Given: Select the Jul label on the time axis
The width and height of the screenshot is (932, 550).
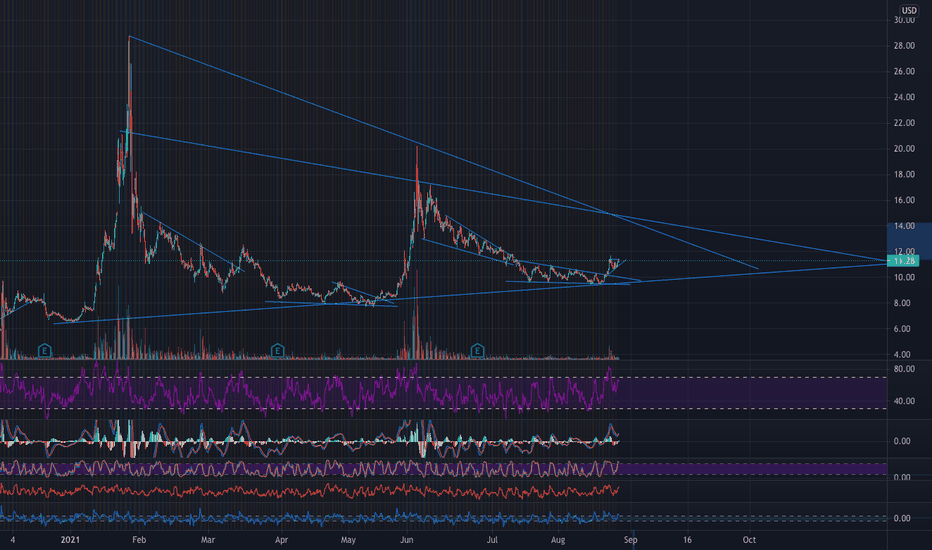Looking at the screenshot, I should click(x=492, y=540).
